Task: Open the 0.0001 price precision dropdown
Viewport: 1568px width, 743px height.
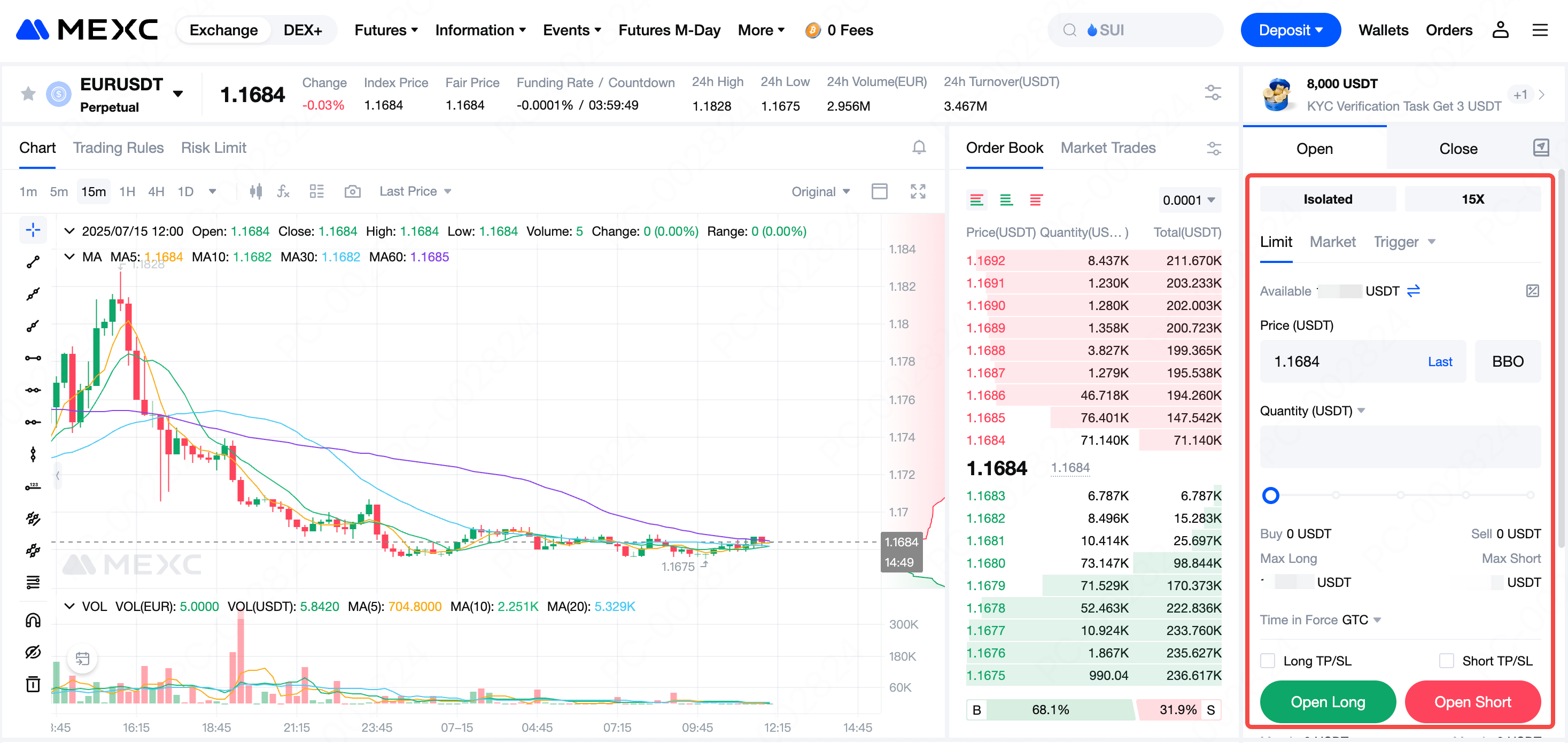Action: click(x=1188, y=200)
